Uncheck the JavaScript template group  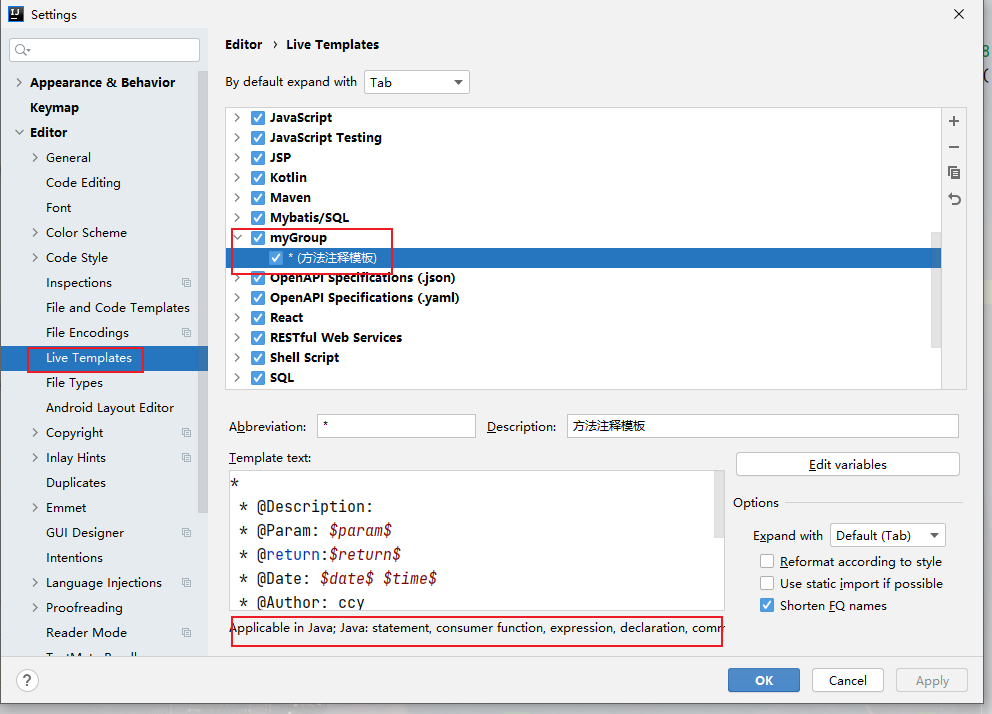pos(258,118)
